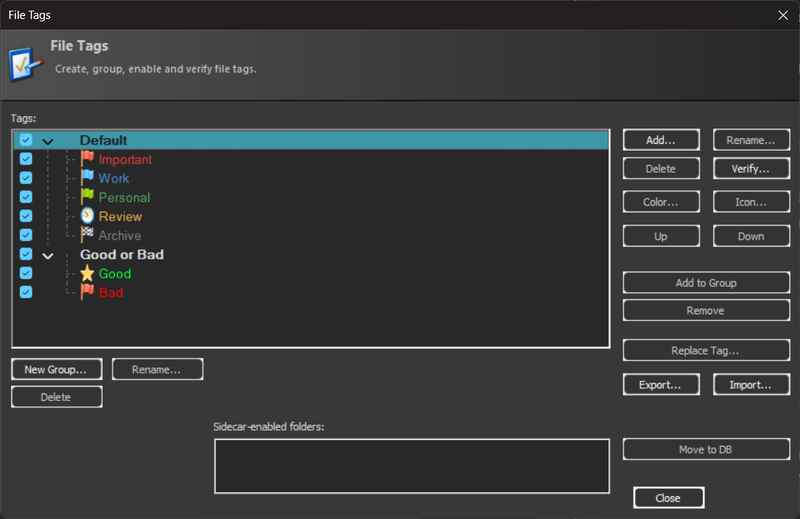Click the Move to DB button
The width and height of the screenshot is (800, 519).
click(706, 450)
